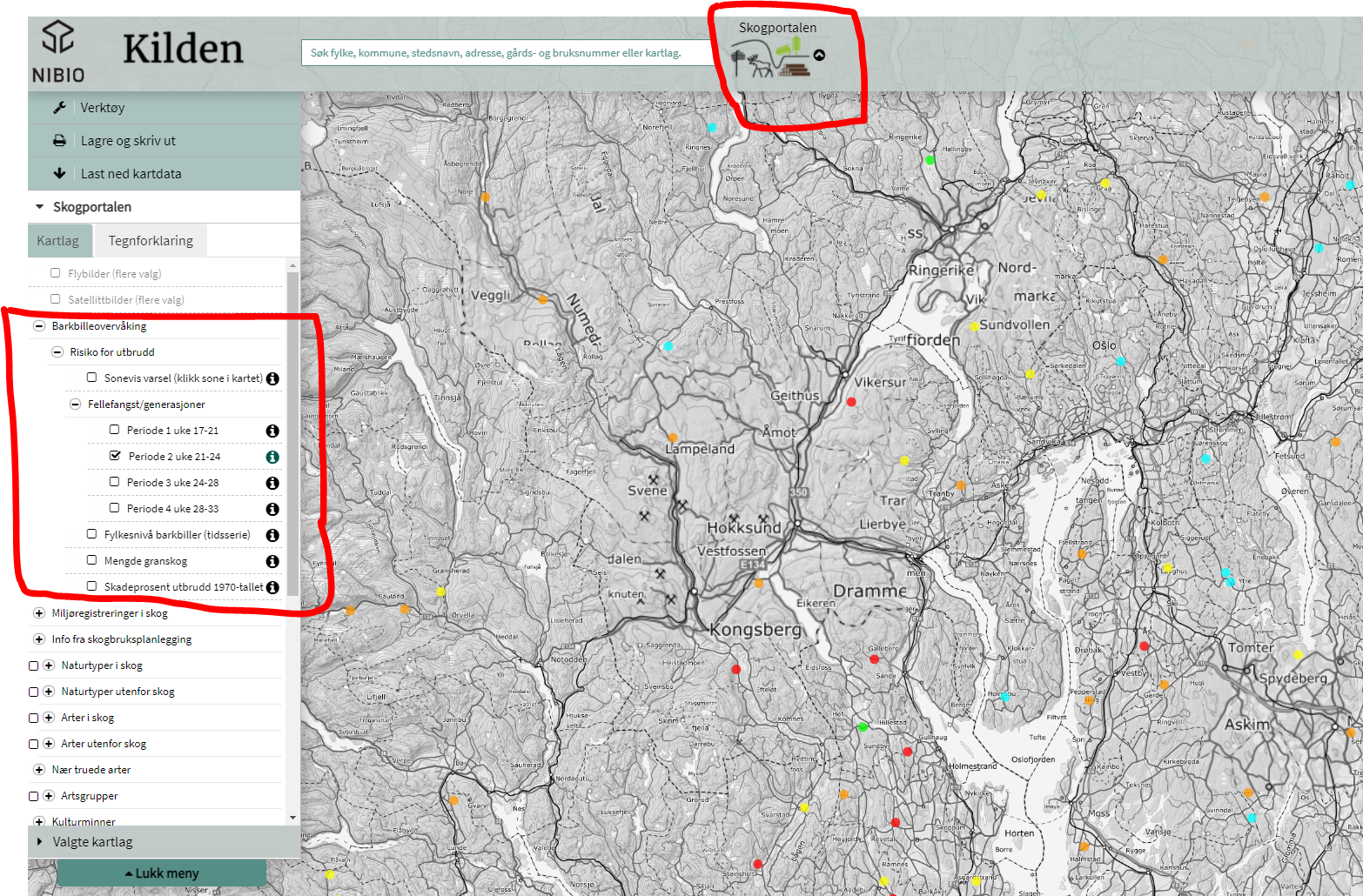Image resolution: width=1363 pixels, height=896 pixels.
Task: Open Verktøy via the wrench icon
Action: (59, 108)
